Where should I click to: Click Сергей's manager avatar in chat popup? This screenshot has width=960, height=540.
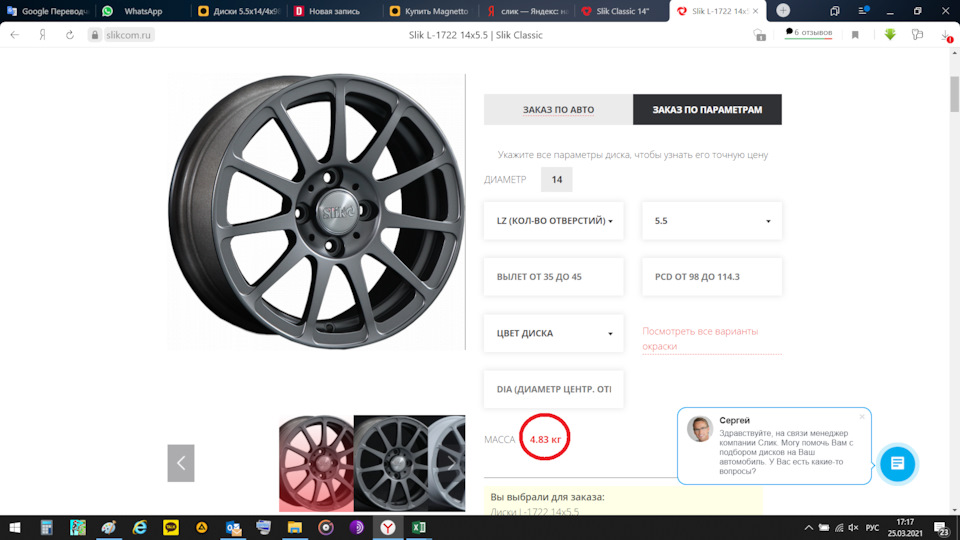click(x=700, y=429)
